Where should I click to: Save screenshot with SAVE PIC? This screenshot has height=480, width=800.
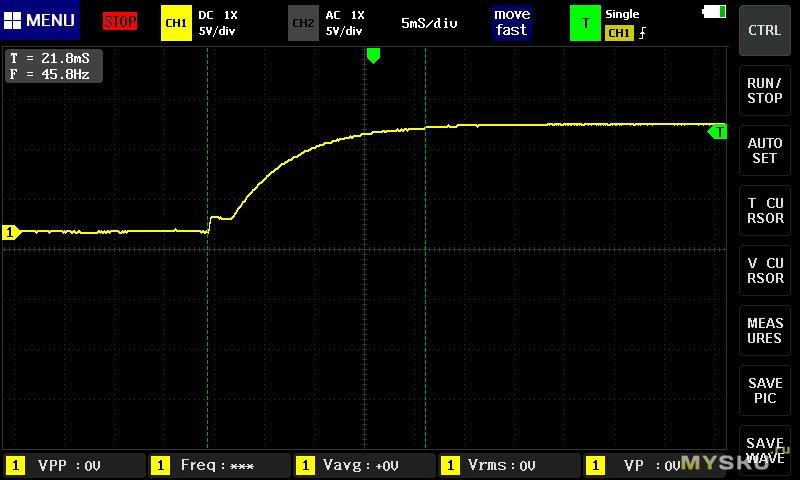[765, 391]
